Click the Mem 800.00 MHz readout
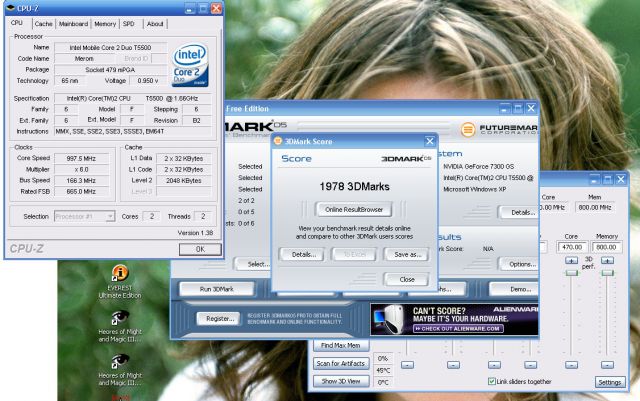The image size is (640, 401). pos(595,207)
